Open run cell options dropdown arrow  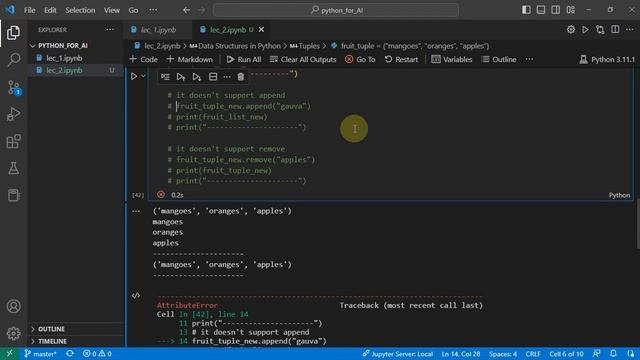coord(143,76)
